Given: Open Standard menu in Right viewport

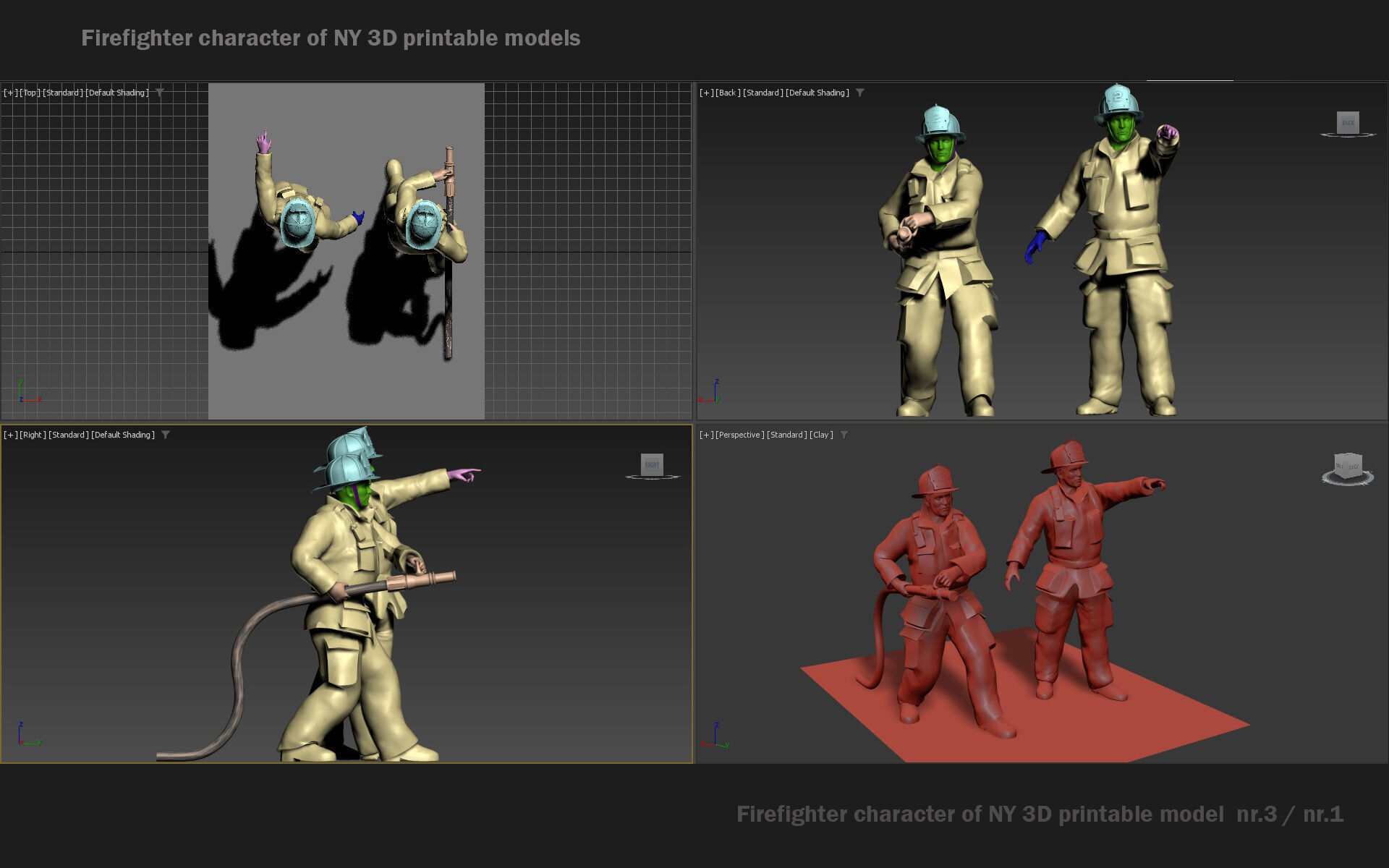Looking at the screenshot, I should pos(68,435).
